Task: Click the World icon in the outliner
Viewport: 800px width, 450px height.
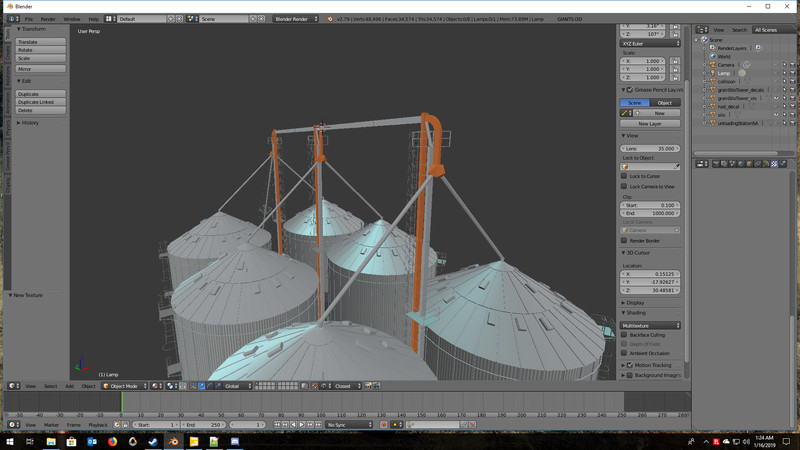Action: click(x=713, y=56)
